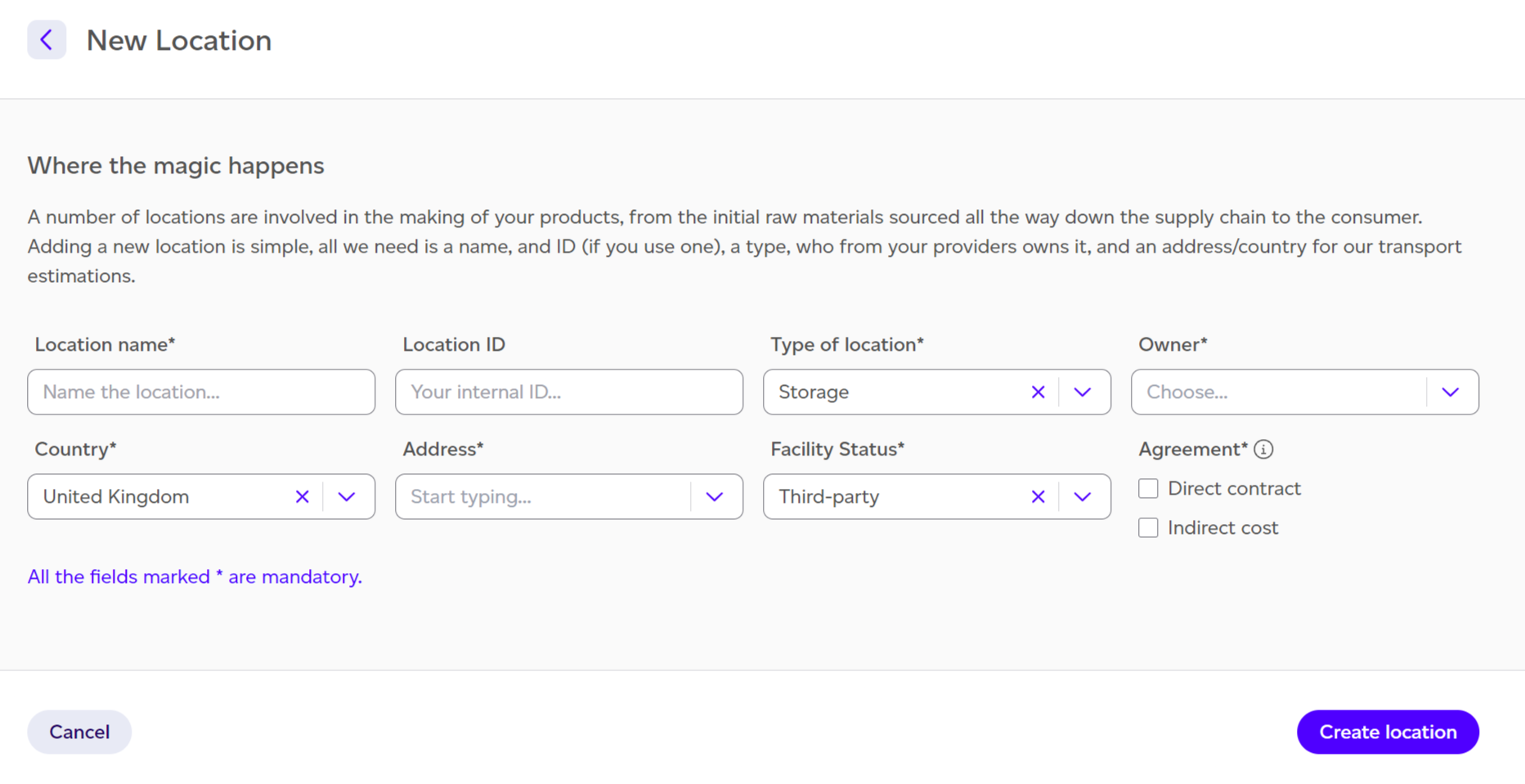Click the United Kingdom value text

point(116,497)
